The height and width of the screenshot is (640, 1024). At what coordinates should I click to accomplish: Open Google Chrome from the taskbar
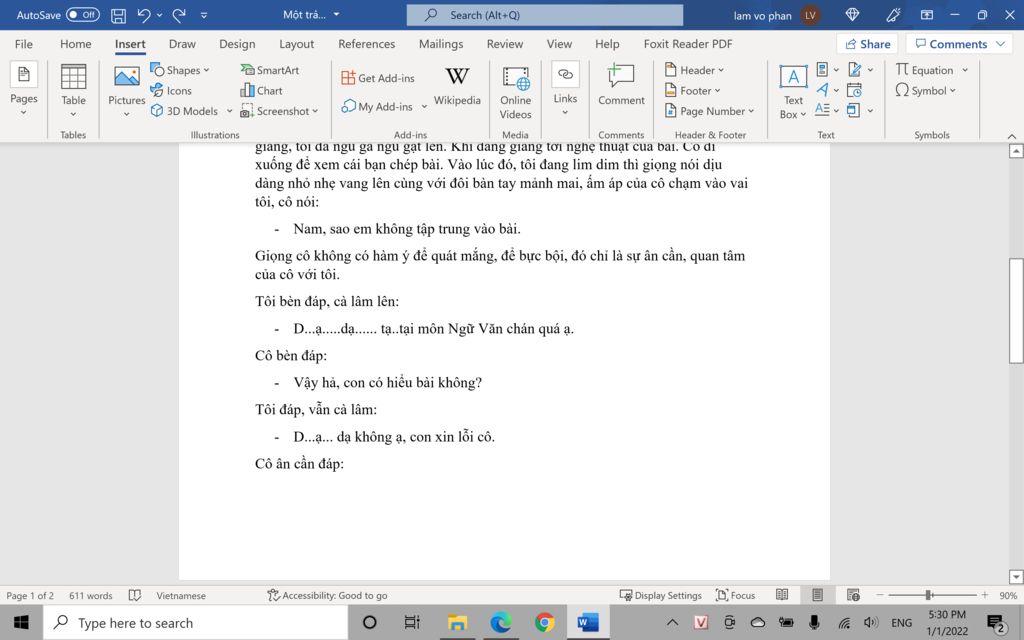[544, 622]
